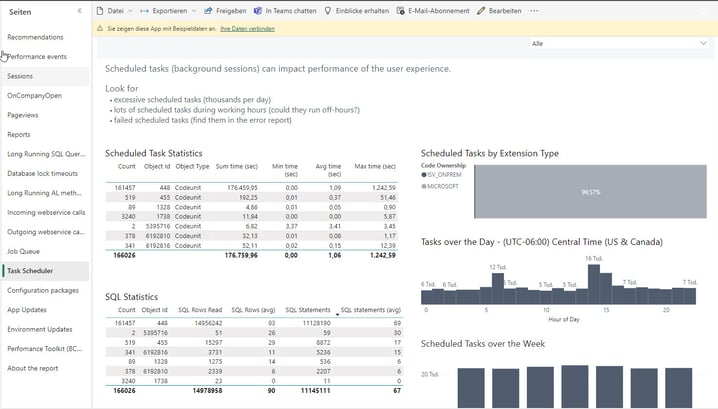
Task: Click 'Scheduled Tasks over the Week' title
Action: coord(483,344)
